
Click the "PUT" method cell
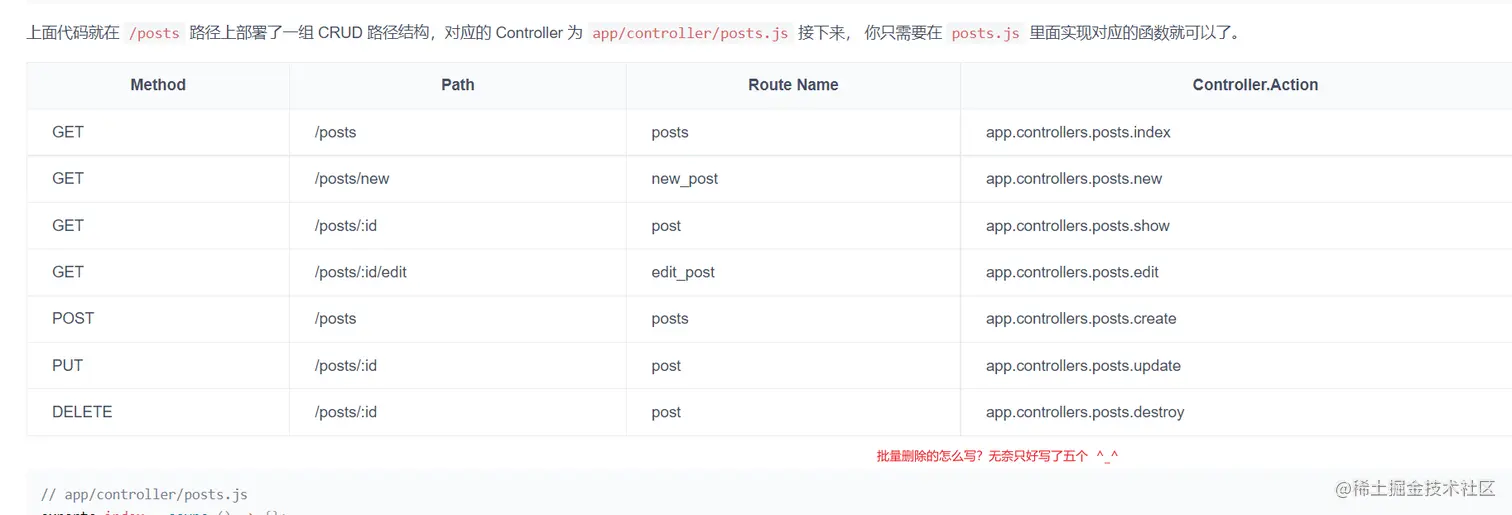[67, 366]
